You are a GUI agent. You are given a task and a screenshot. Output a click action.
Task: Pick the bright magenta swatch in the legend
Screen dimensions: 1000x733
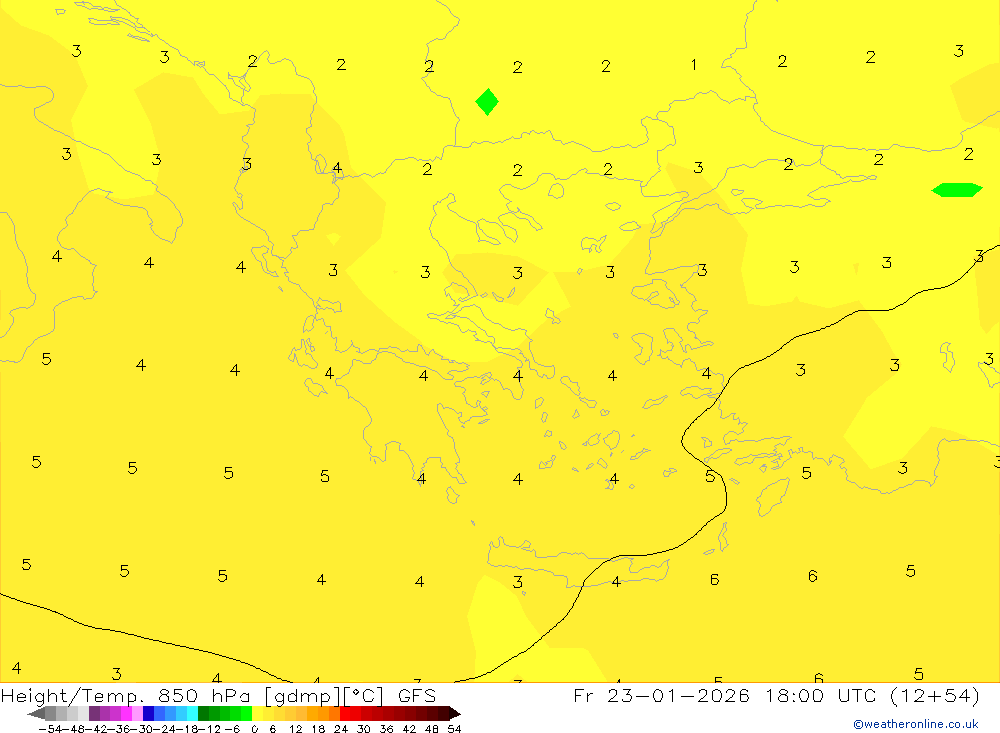126,714
